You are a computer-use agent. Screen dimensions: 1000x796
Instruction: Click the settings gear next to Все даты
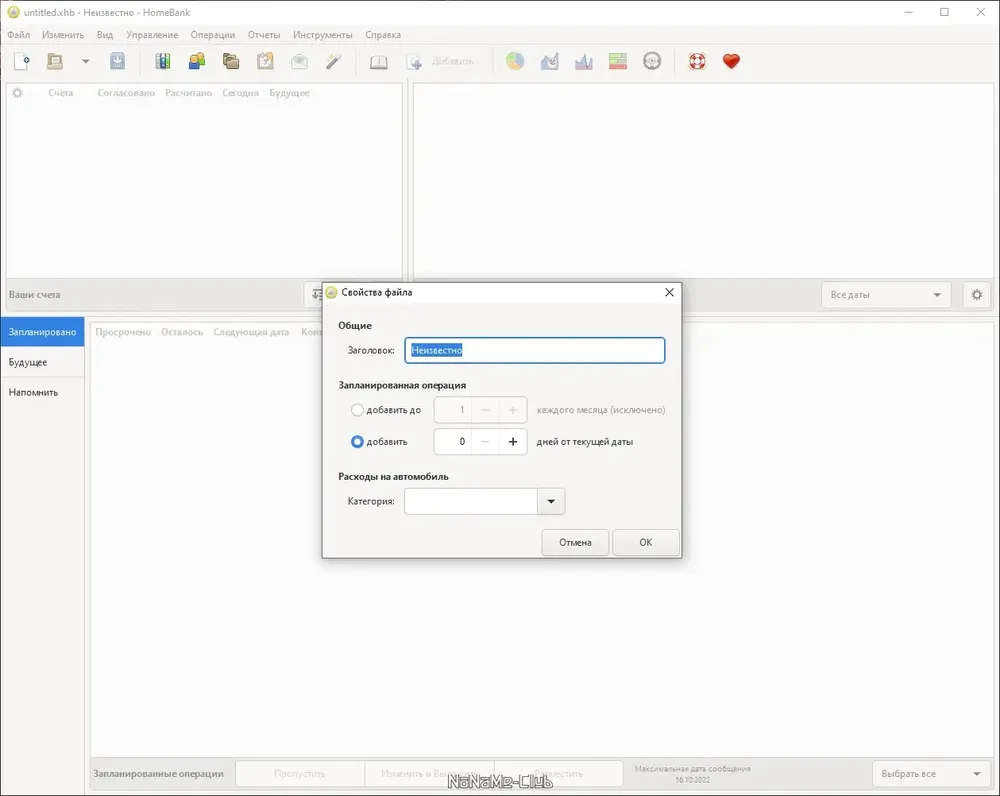tap(977, 295)
